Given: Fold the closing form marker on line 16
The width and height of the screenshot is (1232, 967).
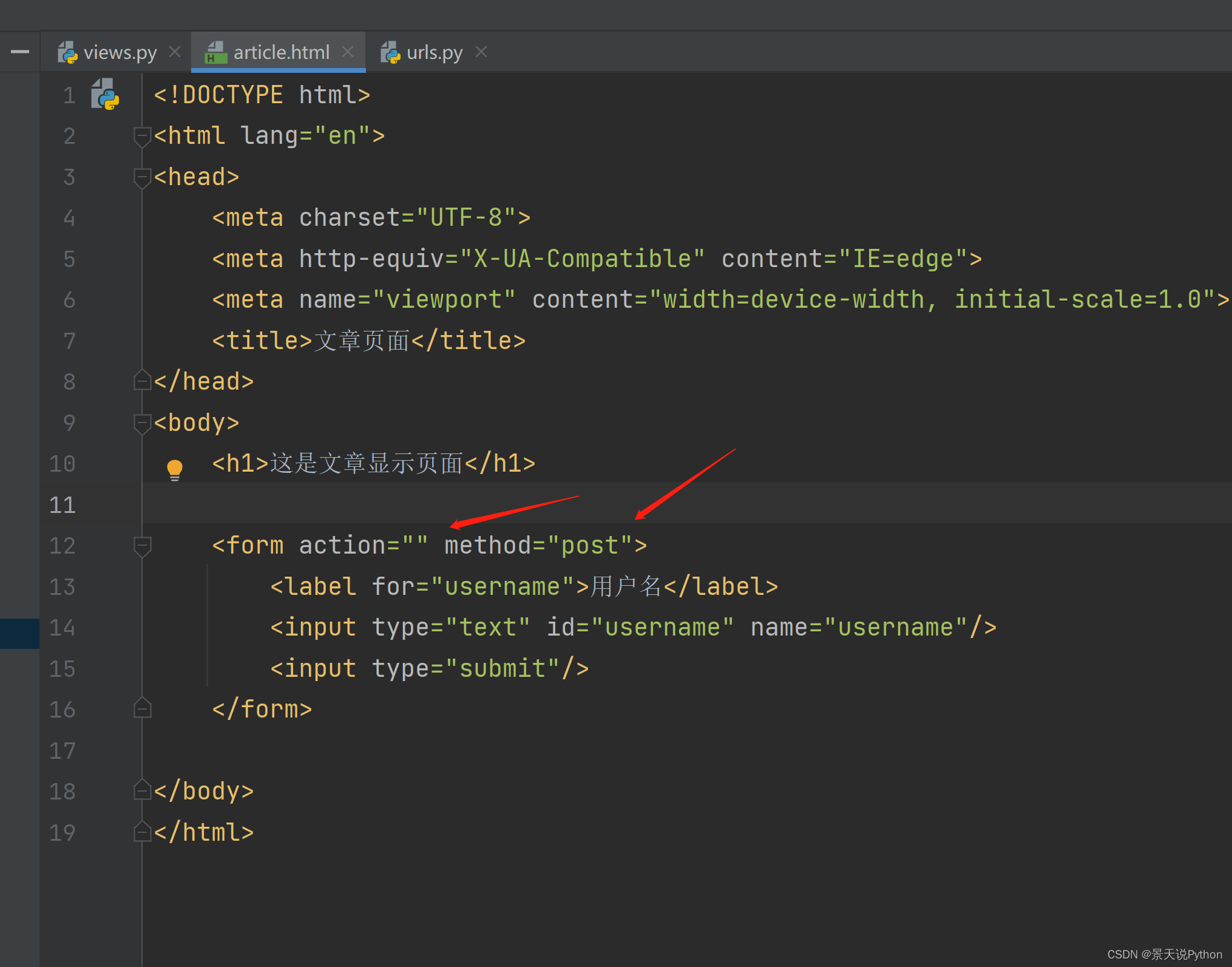Looking at the screenshot, I should point(142,708).
